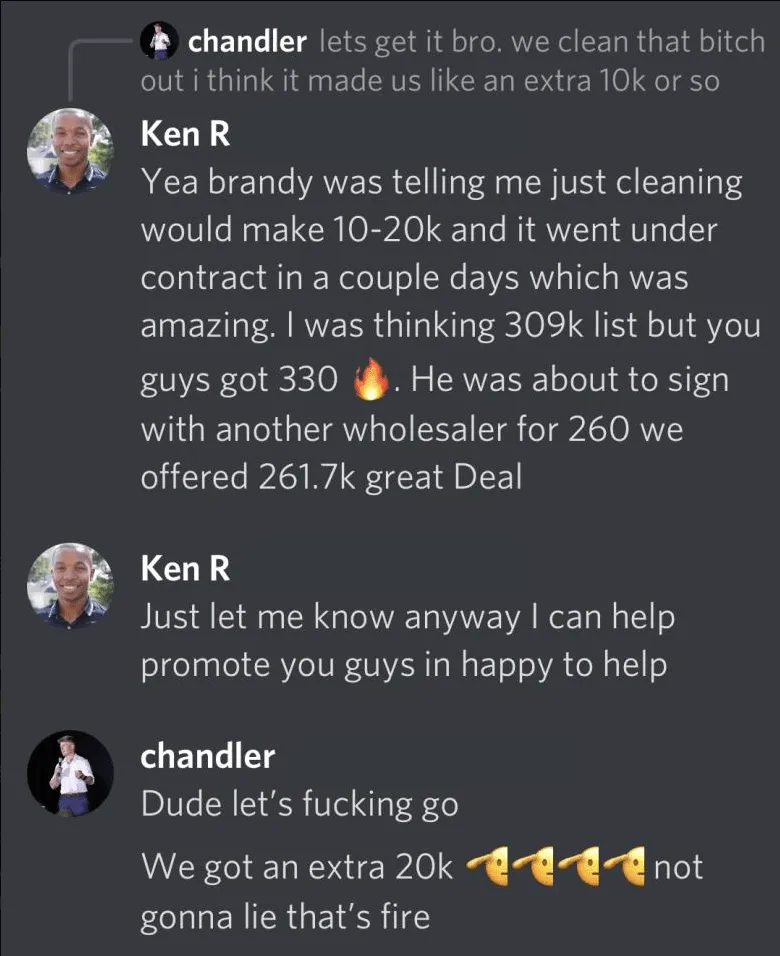Click the third lying-face emoji
Screen dimensions: 780x956
[x=578, y=866]
